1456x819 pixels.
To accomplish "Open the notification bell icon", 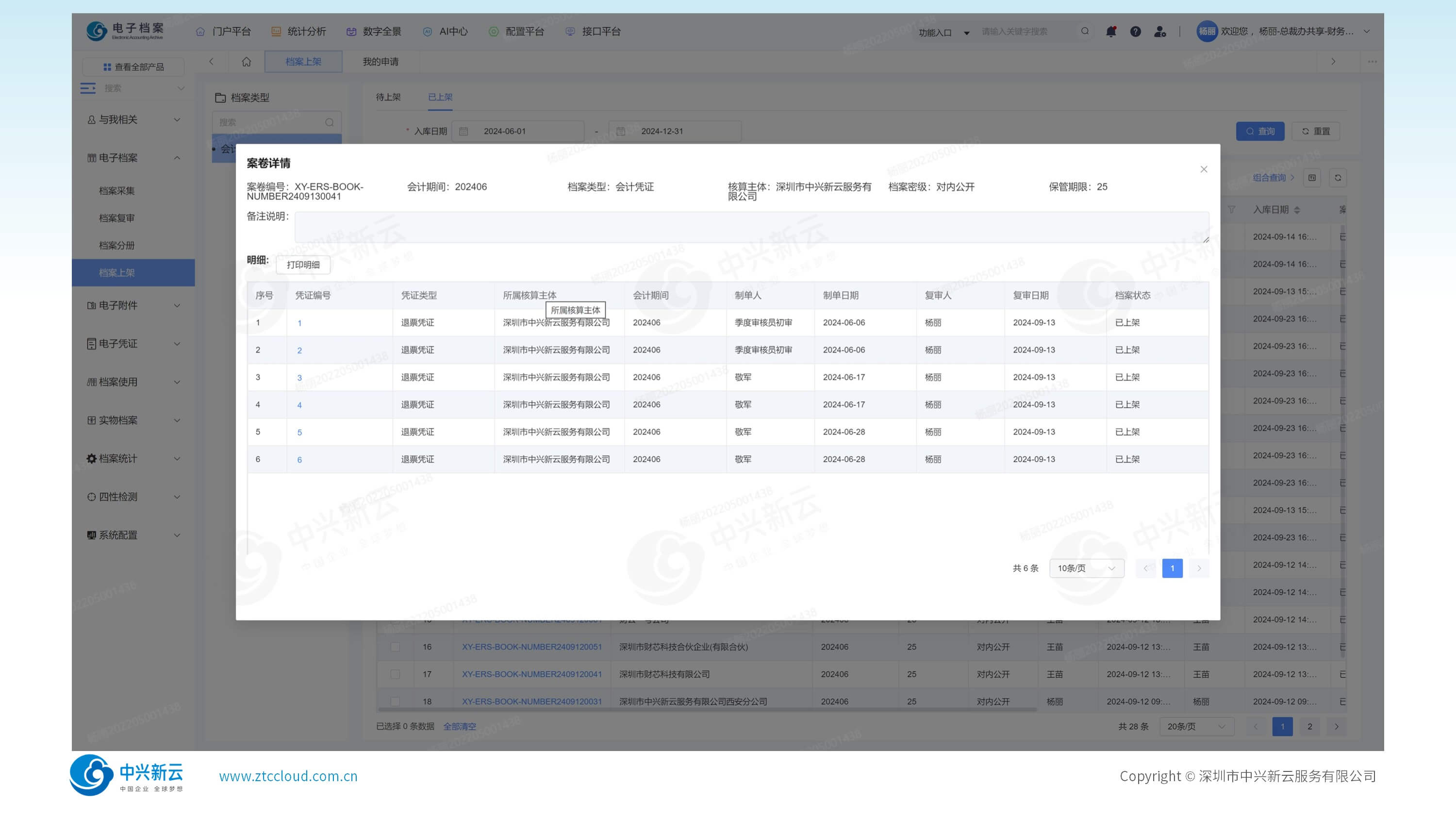I will [x=1110, y=32].
